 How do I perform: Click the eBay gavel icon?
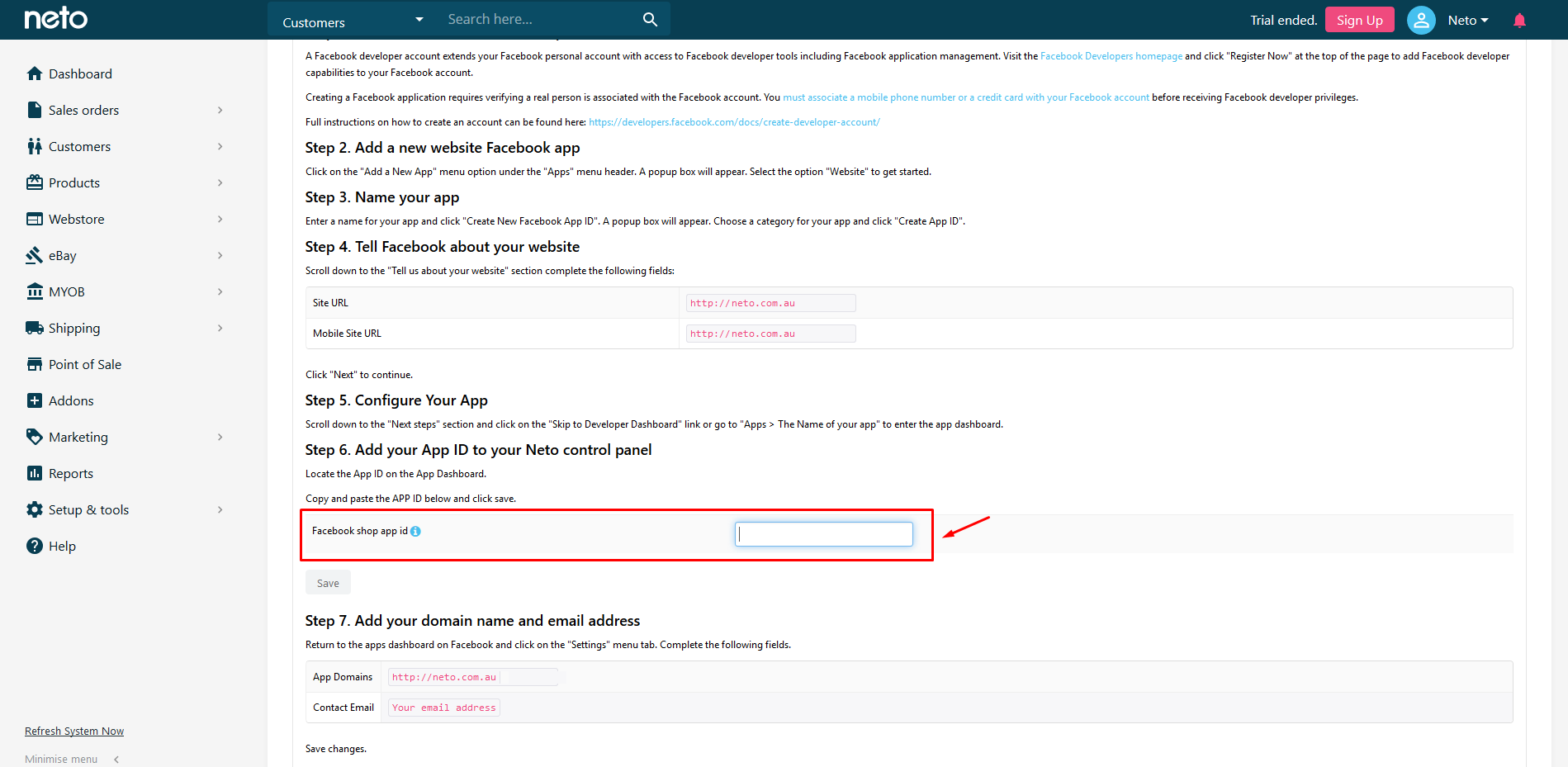click(35, 255)
